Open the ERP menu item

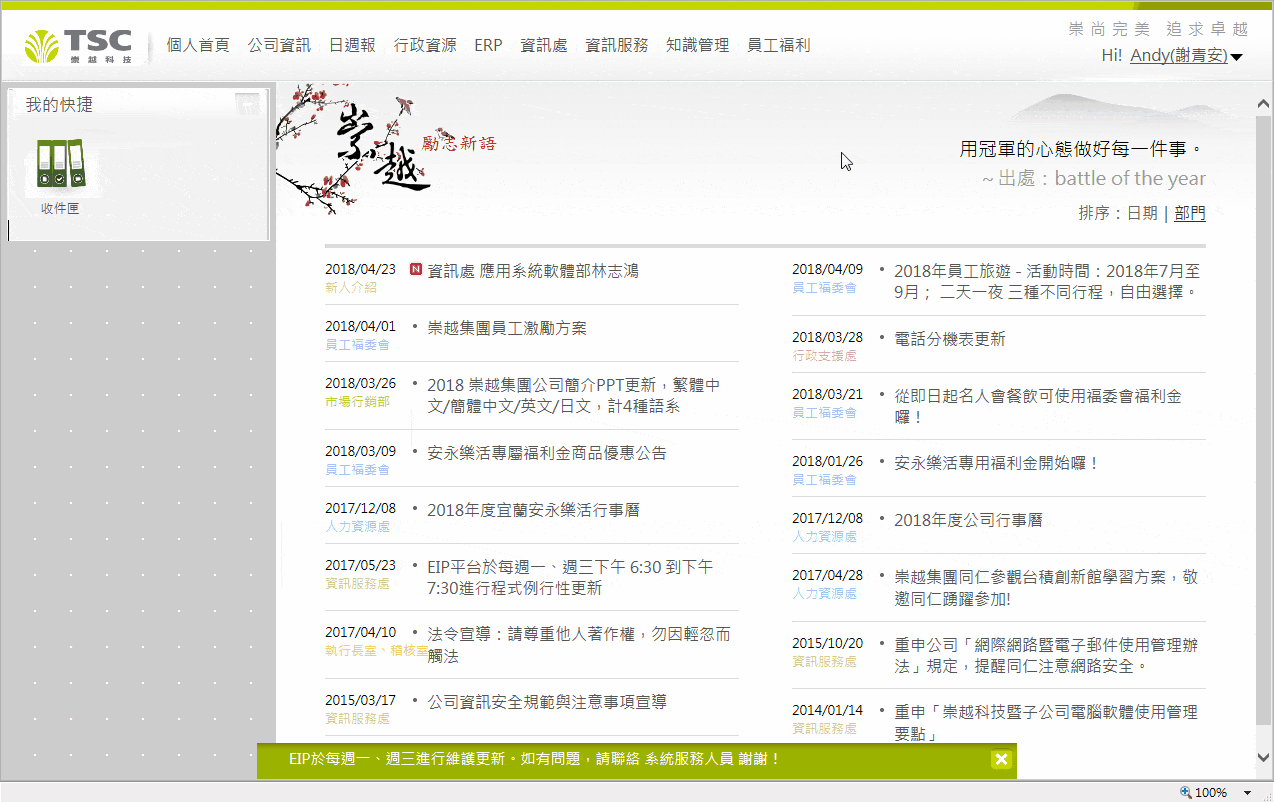click(x=488, y=45)
